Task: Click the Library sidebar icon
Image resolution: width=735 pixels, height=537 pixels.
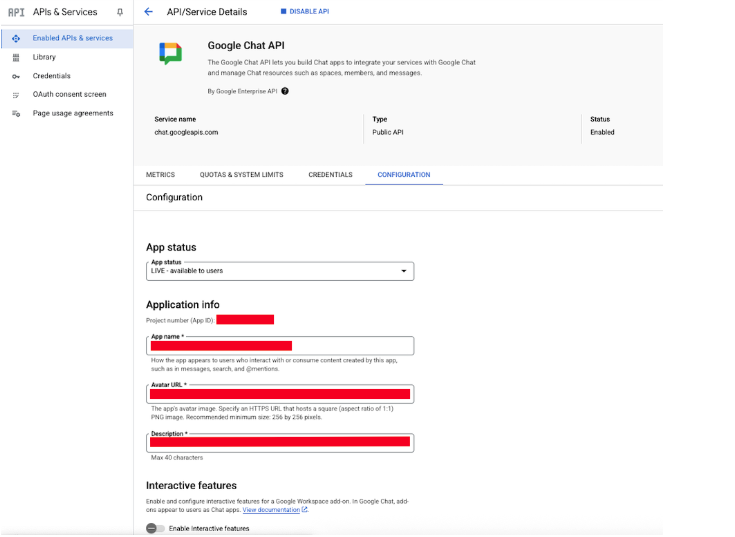Action: (16, 57)
